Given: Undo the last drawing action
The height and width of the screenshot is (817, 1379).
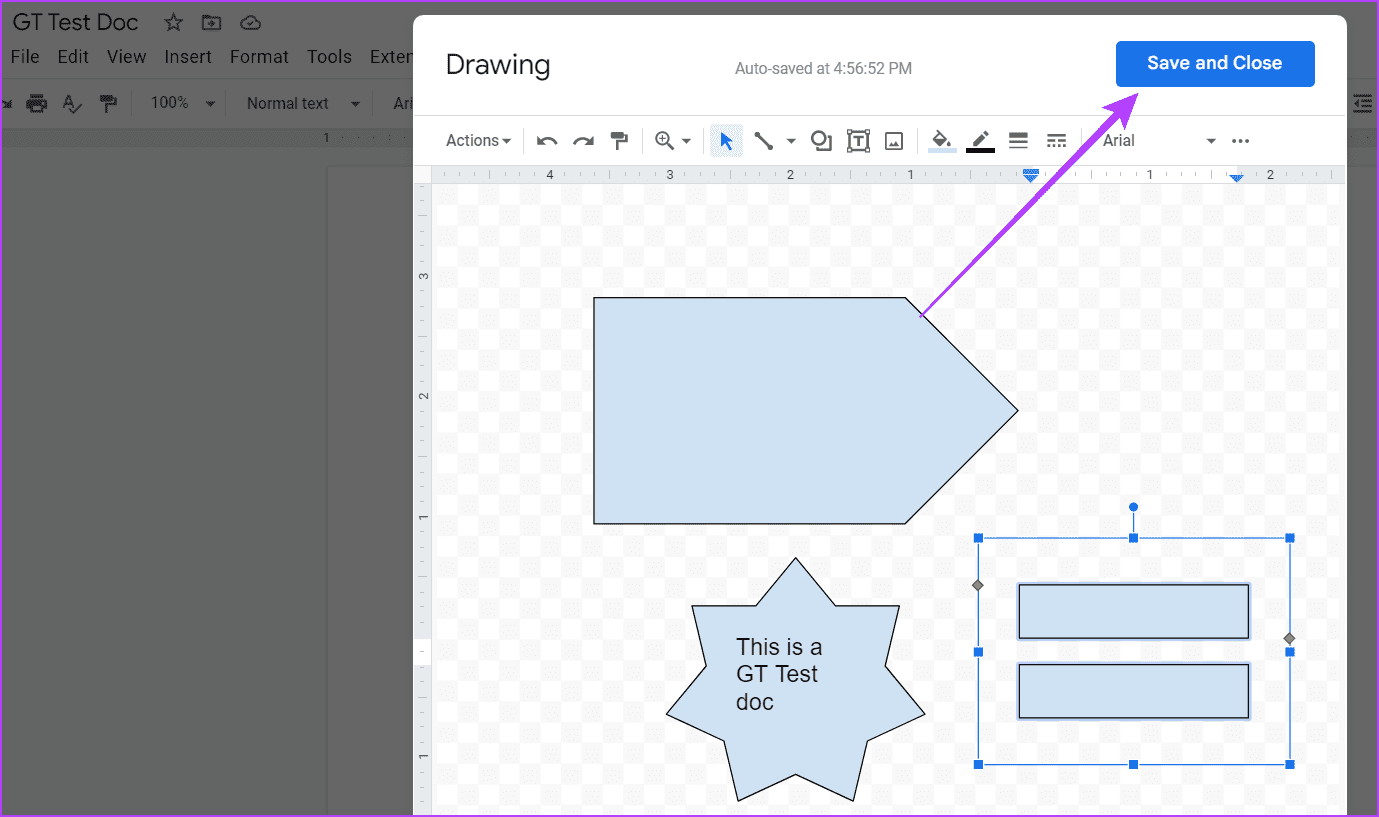Looking at the screenshot, I should coord(547,141).
